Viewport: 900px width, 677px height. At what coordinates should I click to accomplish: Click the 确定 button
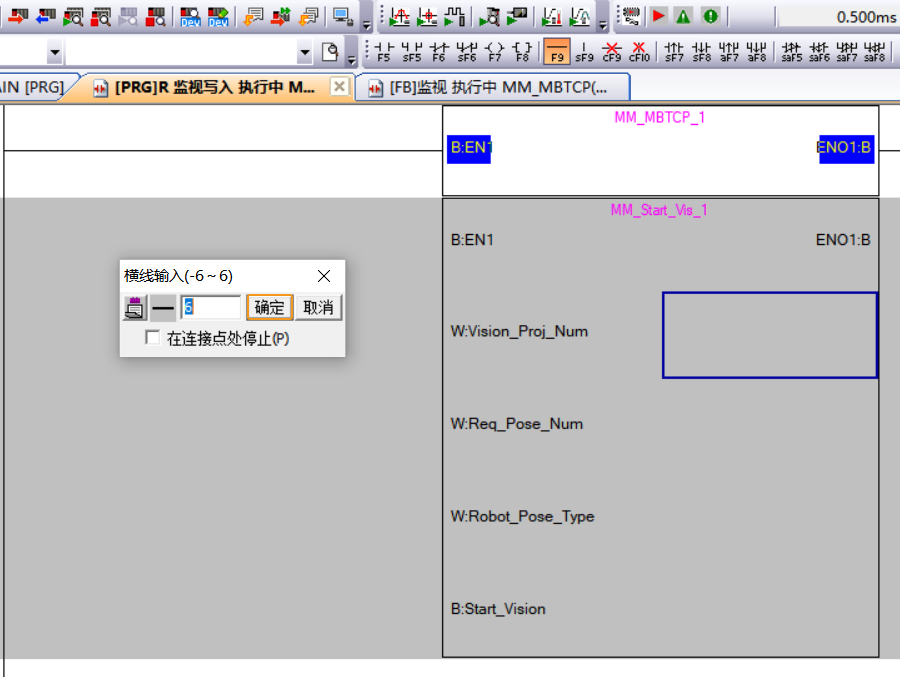tap(270, 307)
